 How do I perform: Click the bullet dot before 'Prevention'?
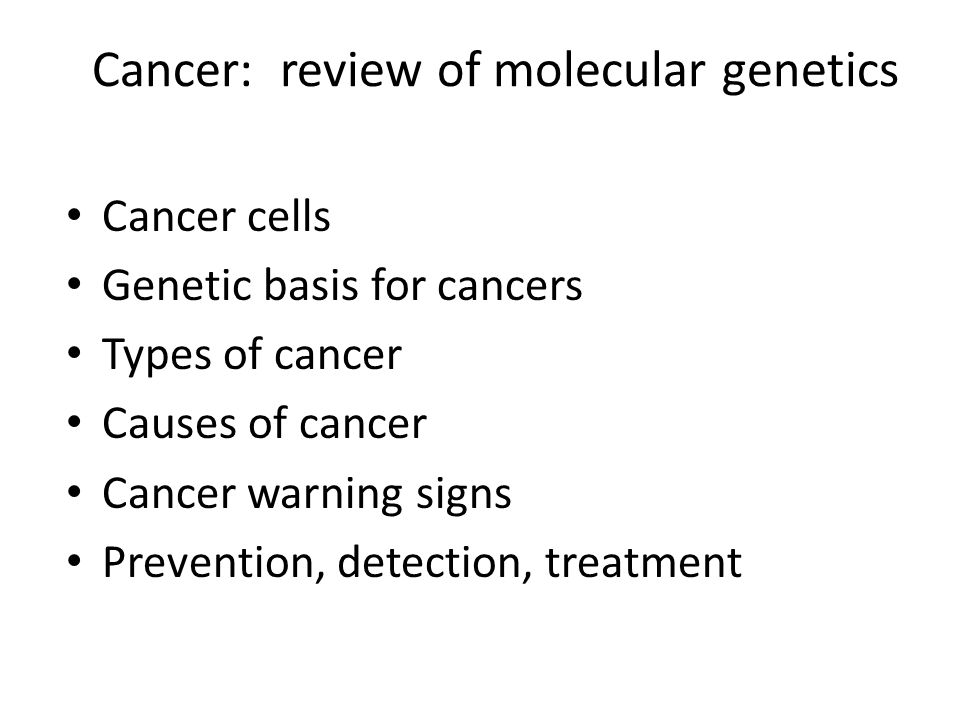tap(74, 561)
